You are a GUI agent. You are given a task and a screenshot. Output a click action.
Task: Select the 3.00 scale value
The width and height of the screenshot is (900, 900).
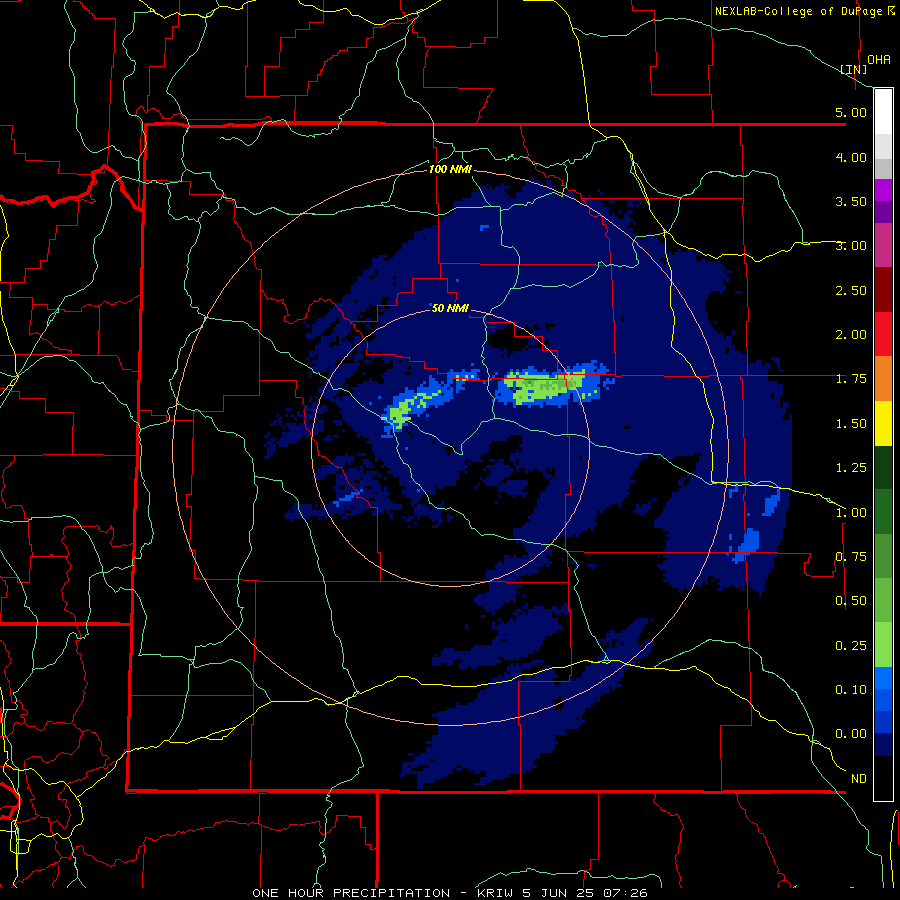tap(851, 246)
